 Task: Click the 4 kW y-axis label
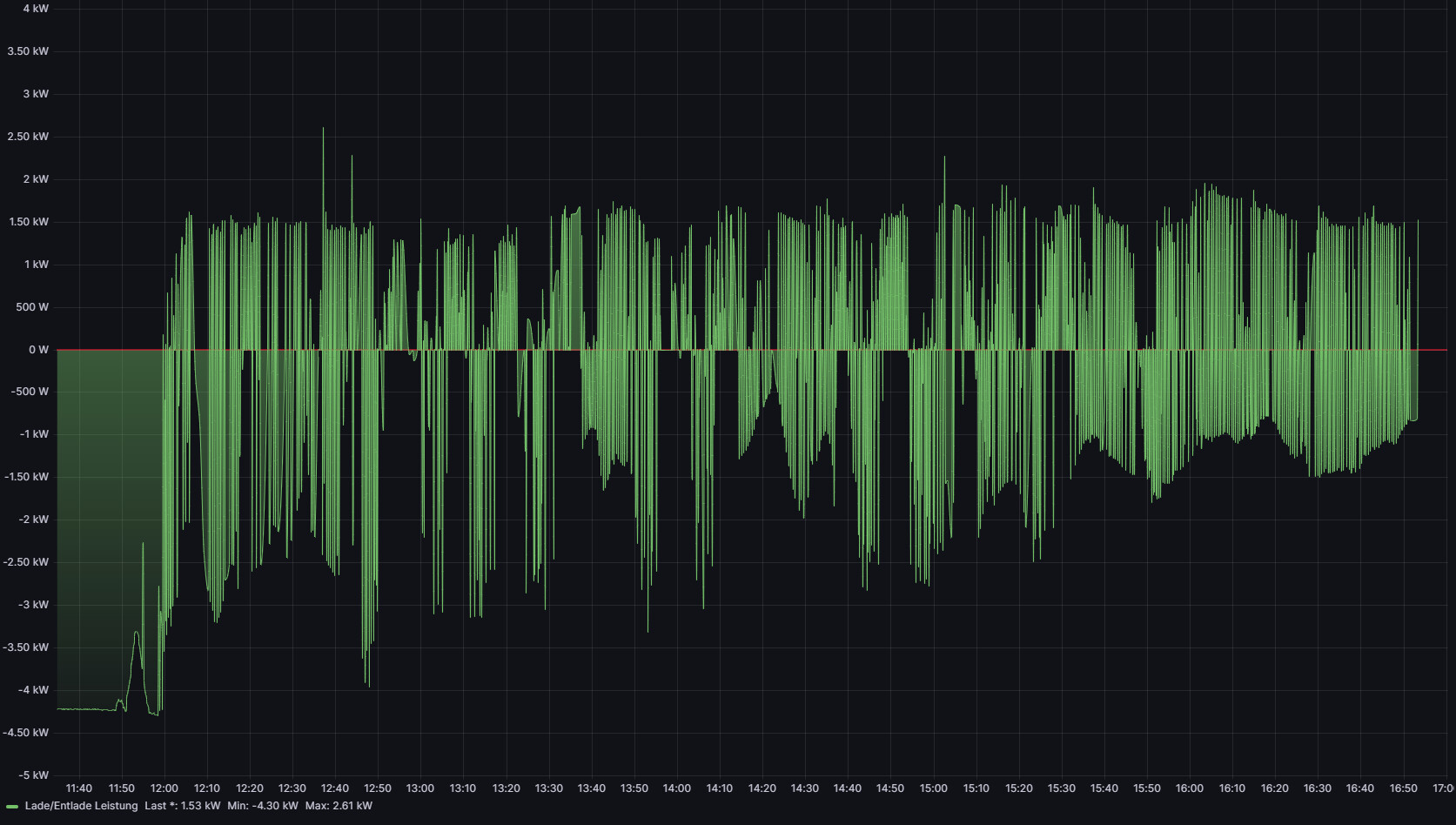coord(36,9)
